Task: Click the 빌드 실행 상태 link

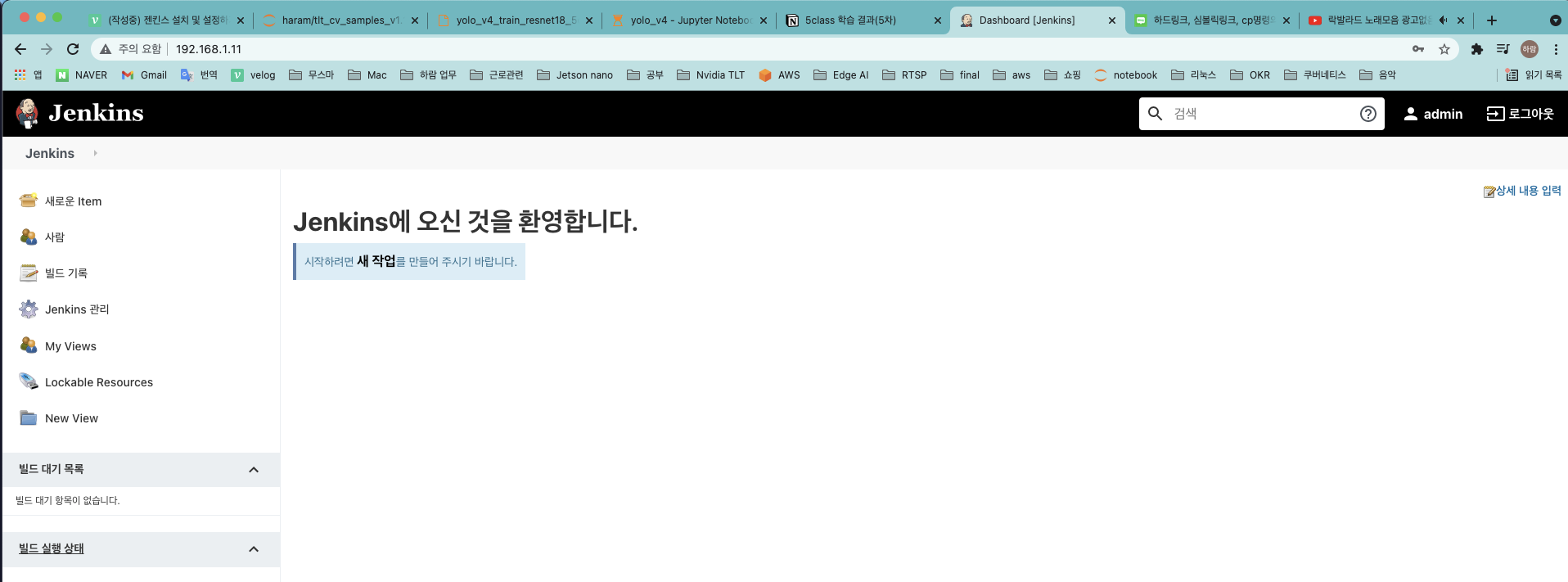Action: (x=52, y=548)
